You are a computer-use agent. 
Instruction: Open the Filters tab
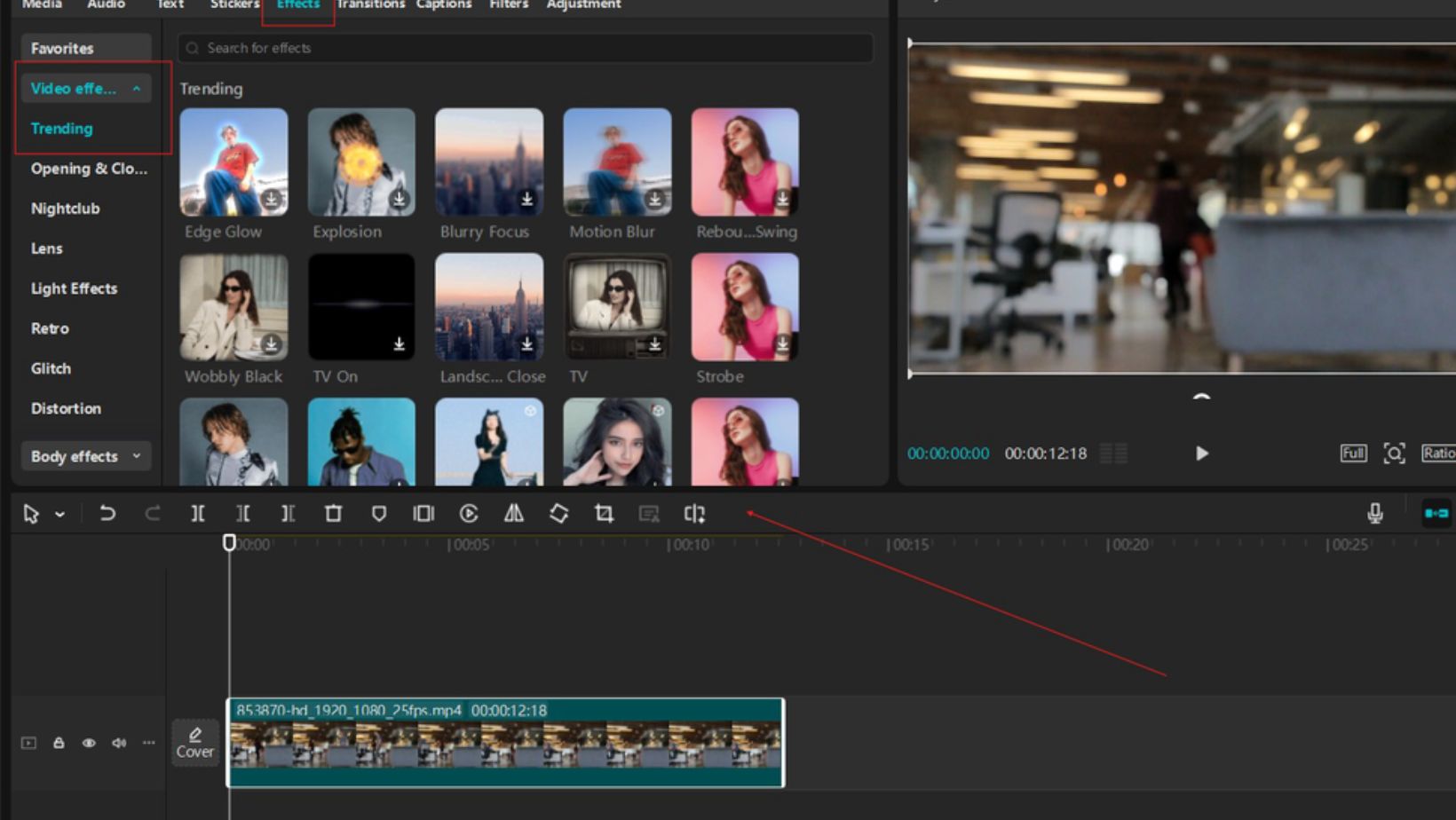[509, 5]
